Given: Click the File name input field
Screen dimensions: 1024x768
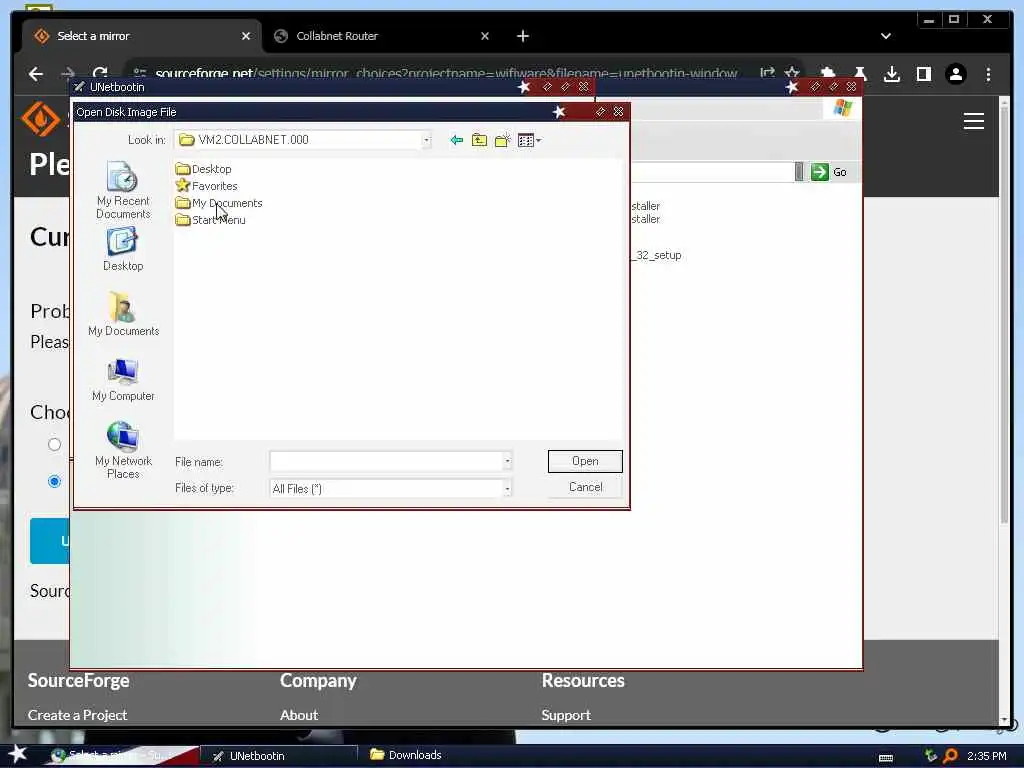Looking at the screenshot, I should click(386, 461).
